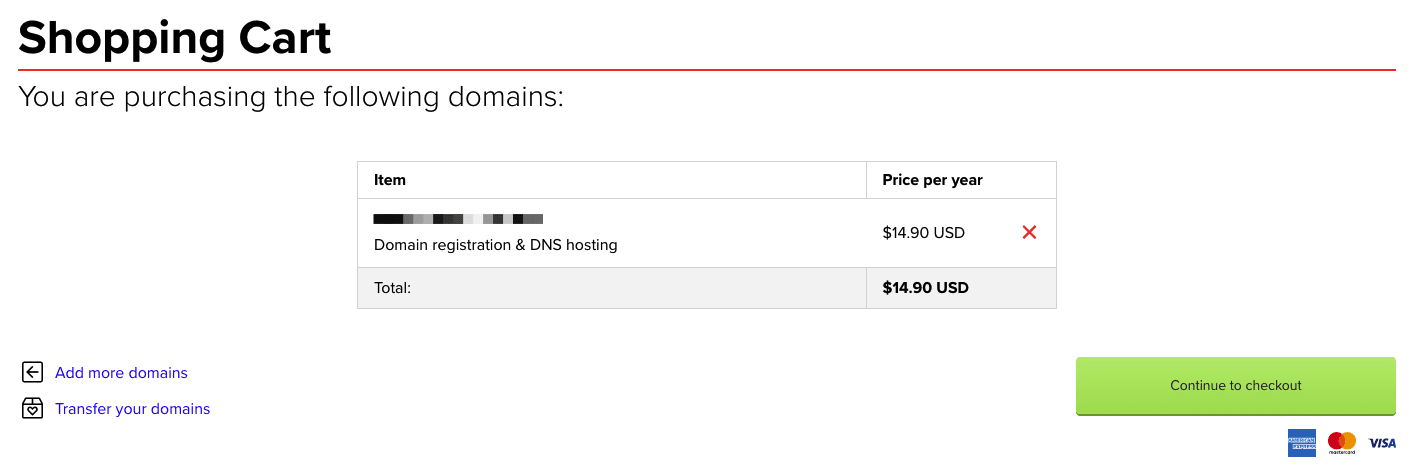Click the 'You are purchasing the following domains' text
This screenshot has width=1423, height=472.
[x=291, y=97]
